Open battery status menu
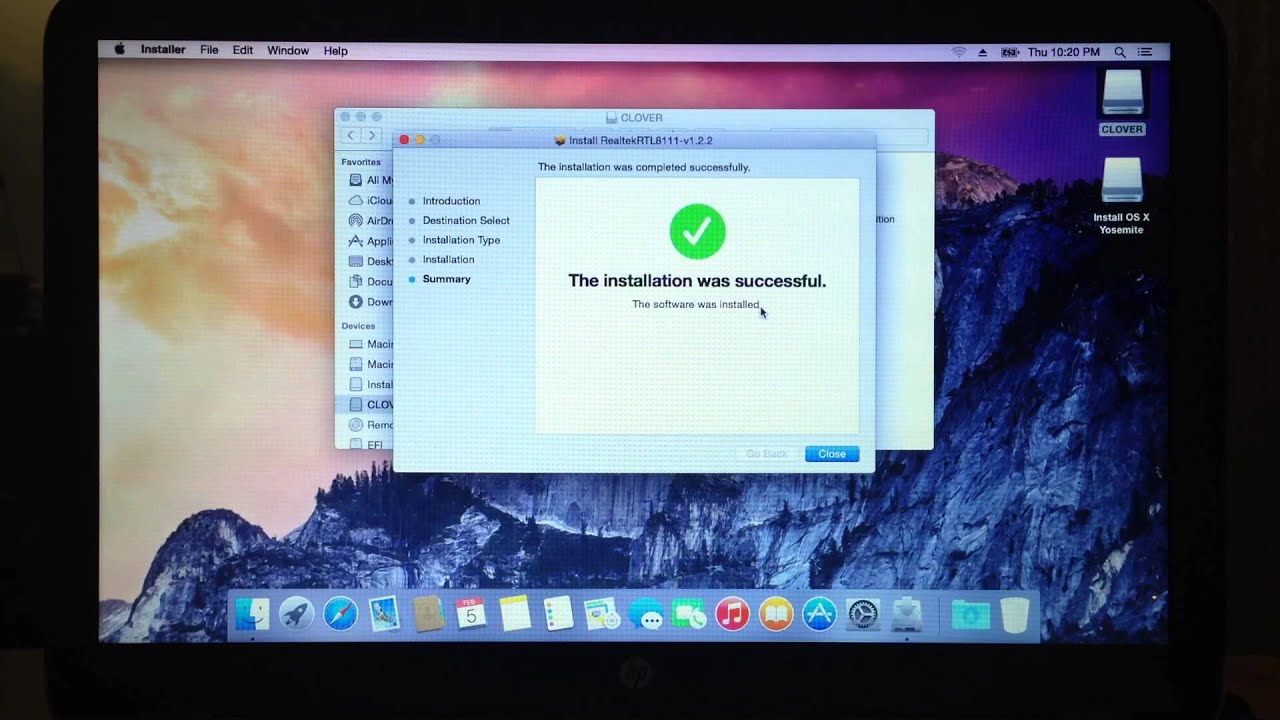This screenshot has height=720, width=1280. click(1010, 51)
